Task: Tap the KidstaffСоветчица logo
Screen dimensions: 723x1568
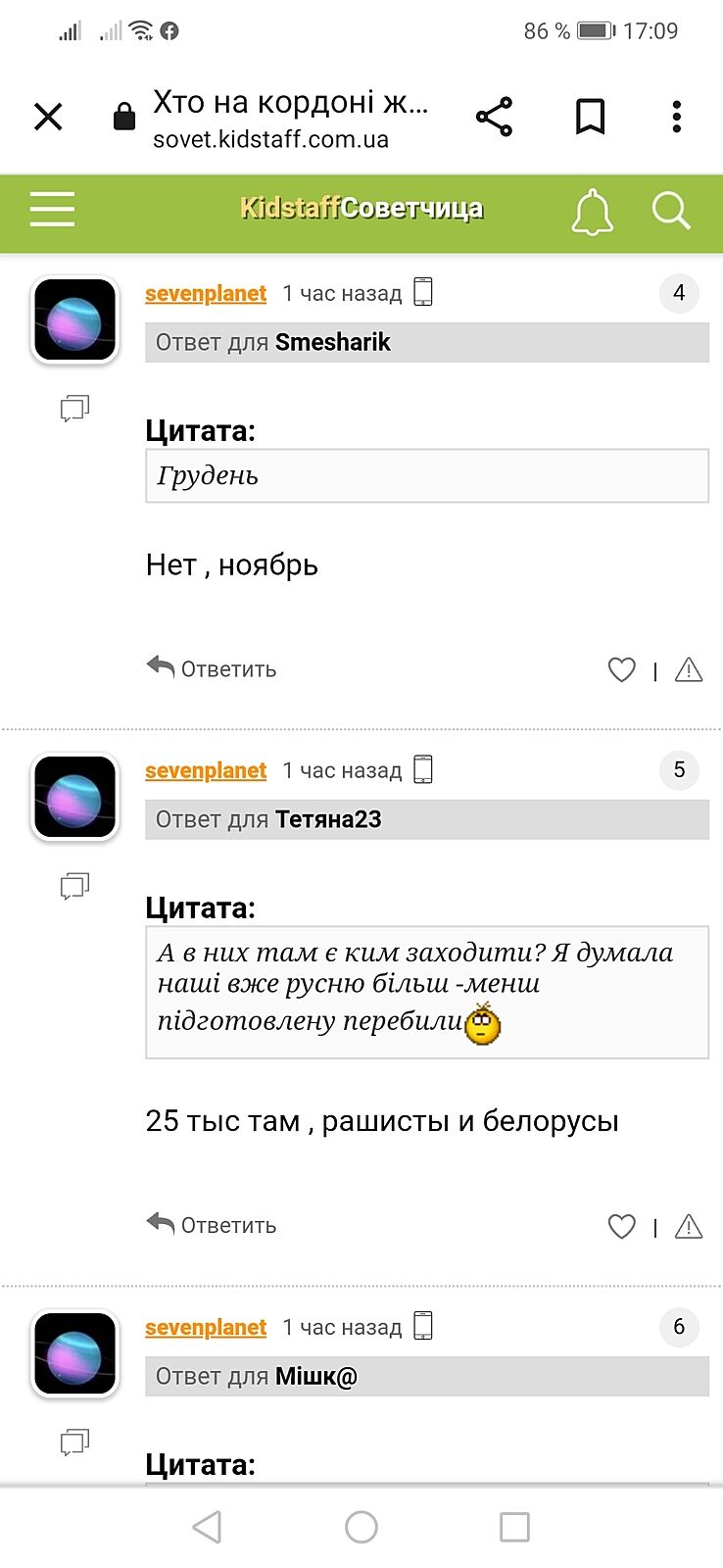Action: (361, 209)
